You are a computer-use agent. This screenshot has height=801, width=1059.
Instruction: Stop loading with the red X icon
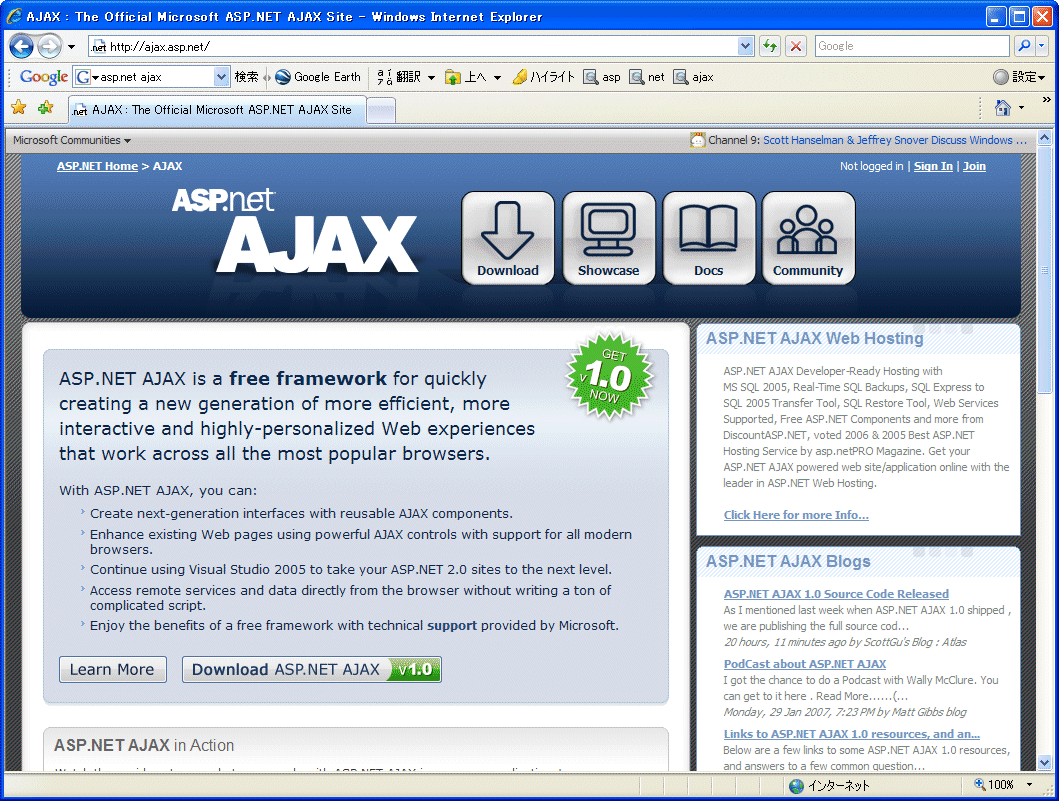click(796, 47)
